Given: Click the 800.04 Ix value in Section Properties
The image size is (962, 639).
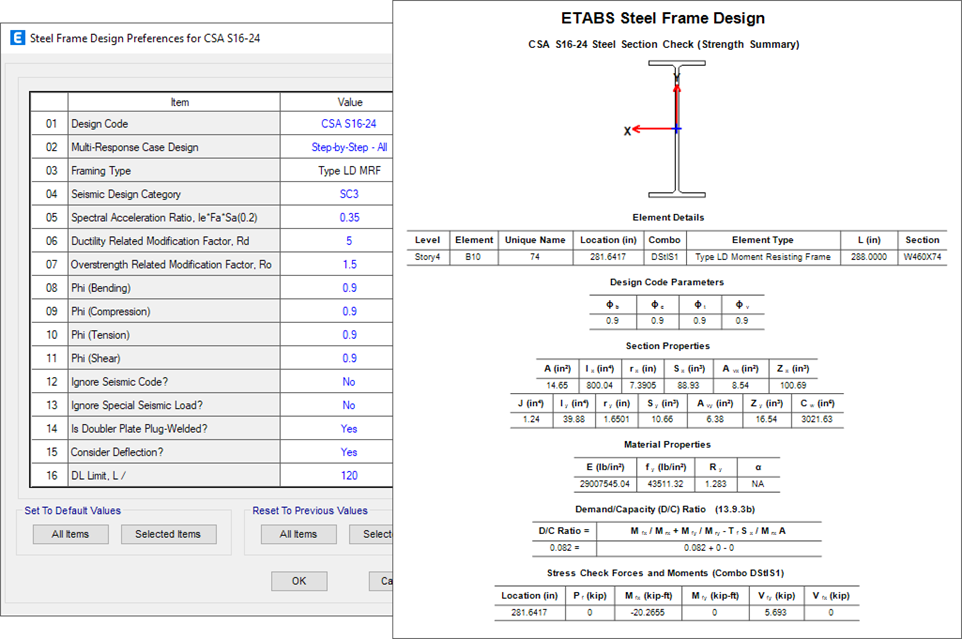Looking at the screenshot, I should coord(599,385).
